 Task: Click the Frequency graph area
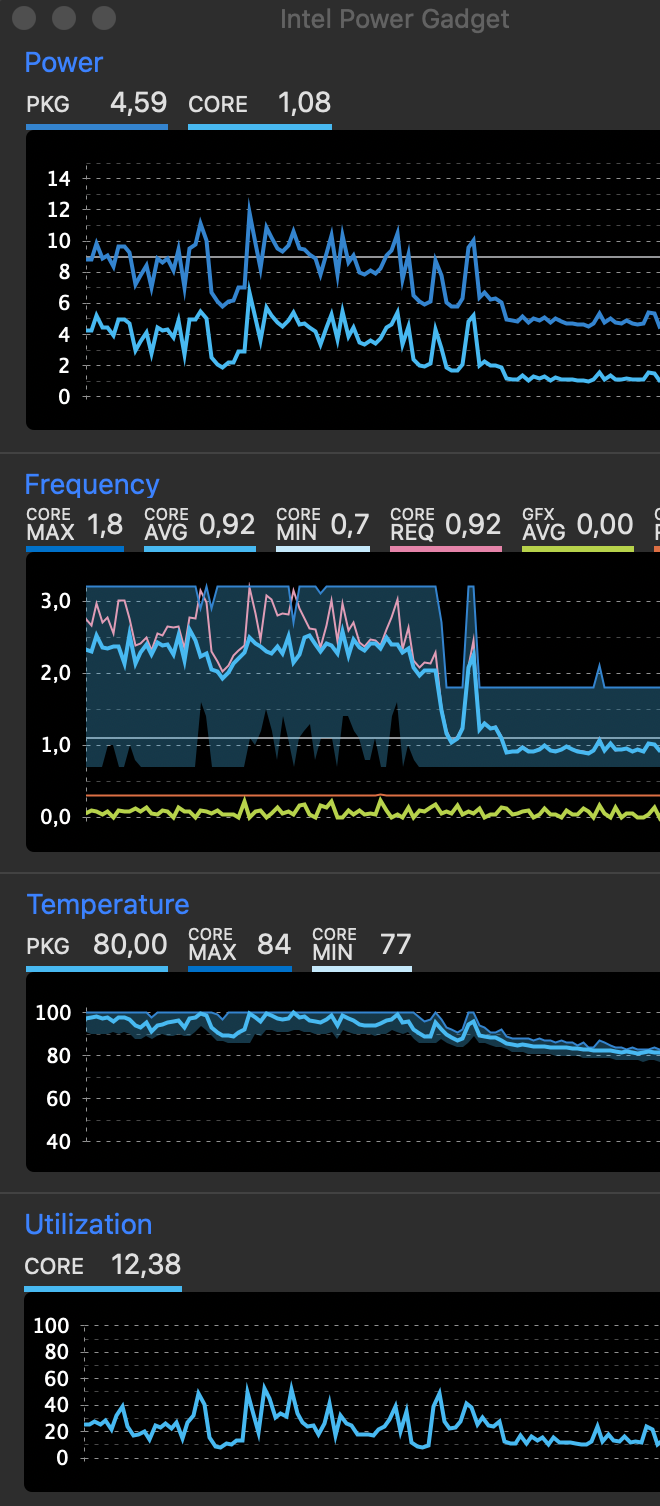coord(343,702)
